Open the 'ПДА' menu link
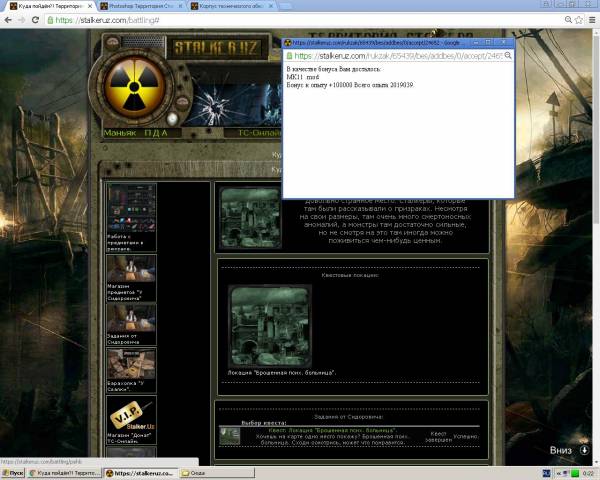The width and height of the screenshot is (600, 480). (x=157, y=132)
